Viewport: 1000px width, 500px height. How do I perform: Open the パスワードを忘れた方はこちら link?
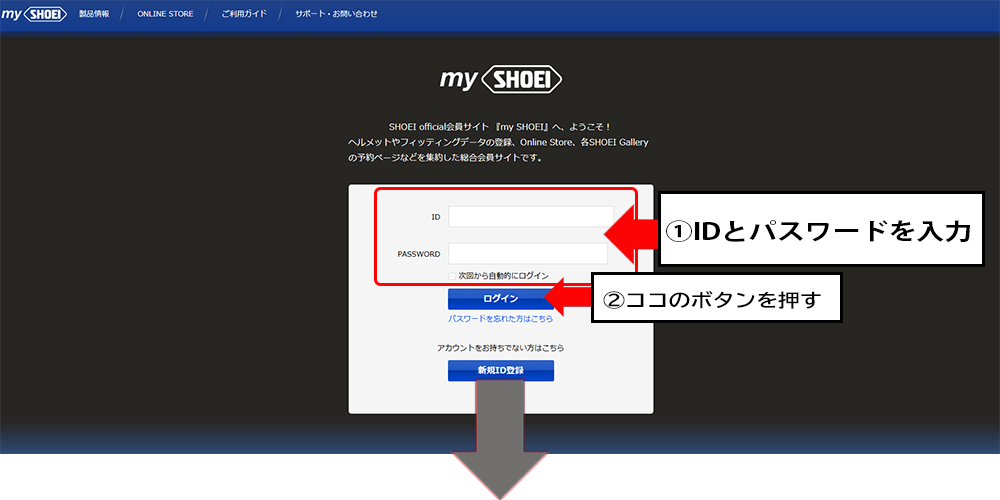coord(500,319)
